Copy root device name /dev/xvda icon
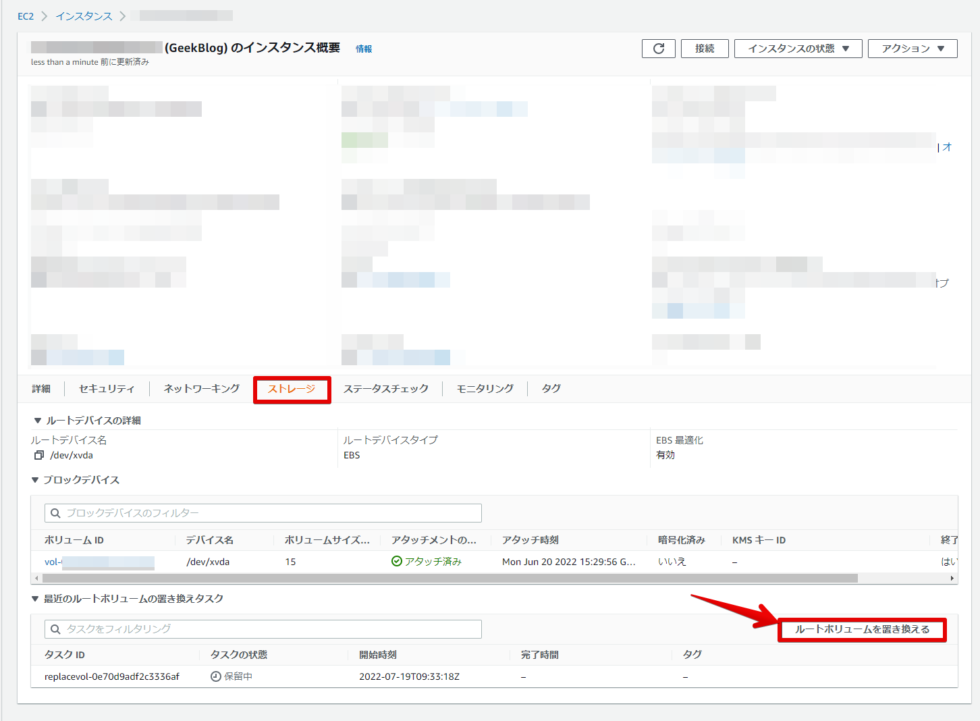The width and height of the screenshot is (980, 721). tap(39, 455)
